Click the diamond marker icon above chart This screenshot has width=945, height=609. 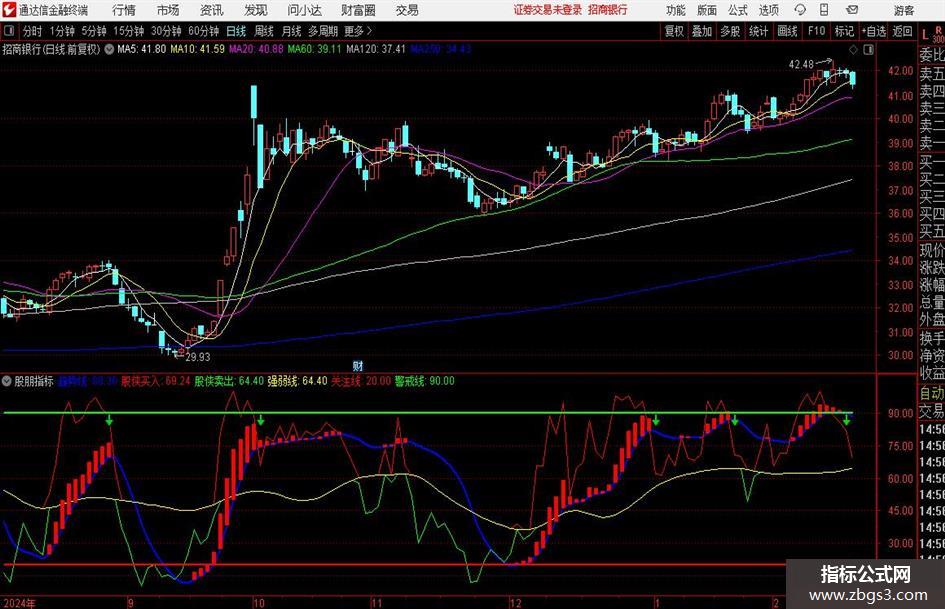click(853, 50)
